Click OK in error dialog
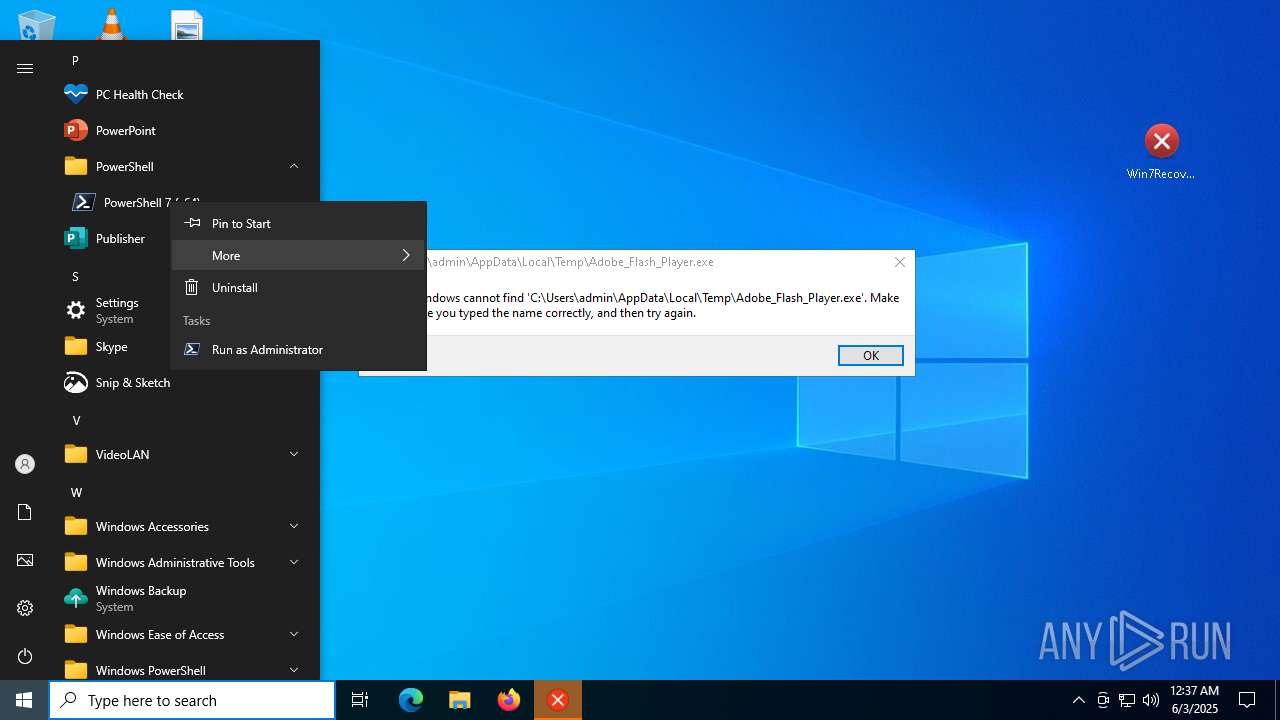This screenshot has height=720, width=1280. [x=870, y=355]
